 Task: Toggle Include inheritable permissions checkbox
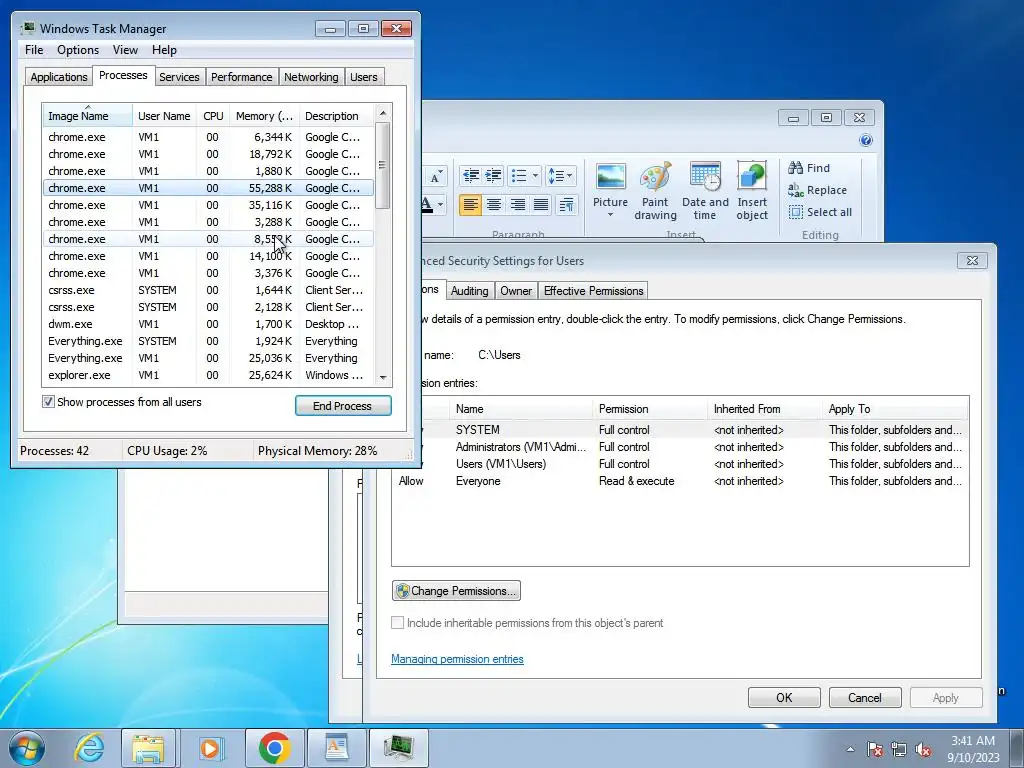tap(397, 622)
